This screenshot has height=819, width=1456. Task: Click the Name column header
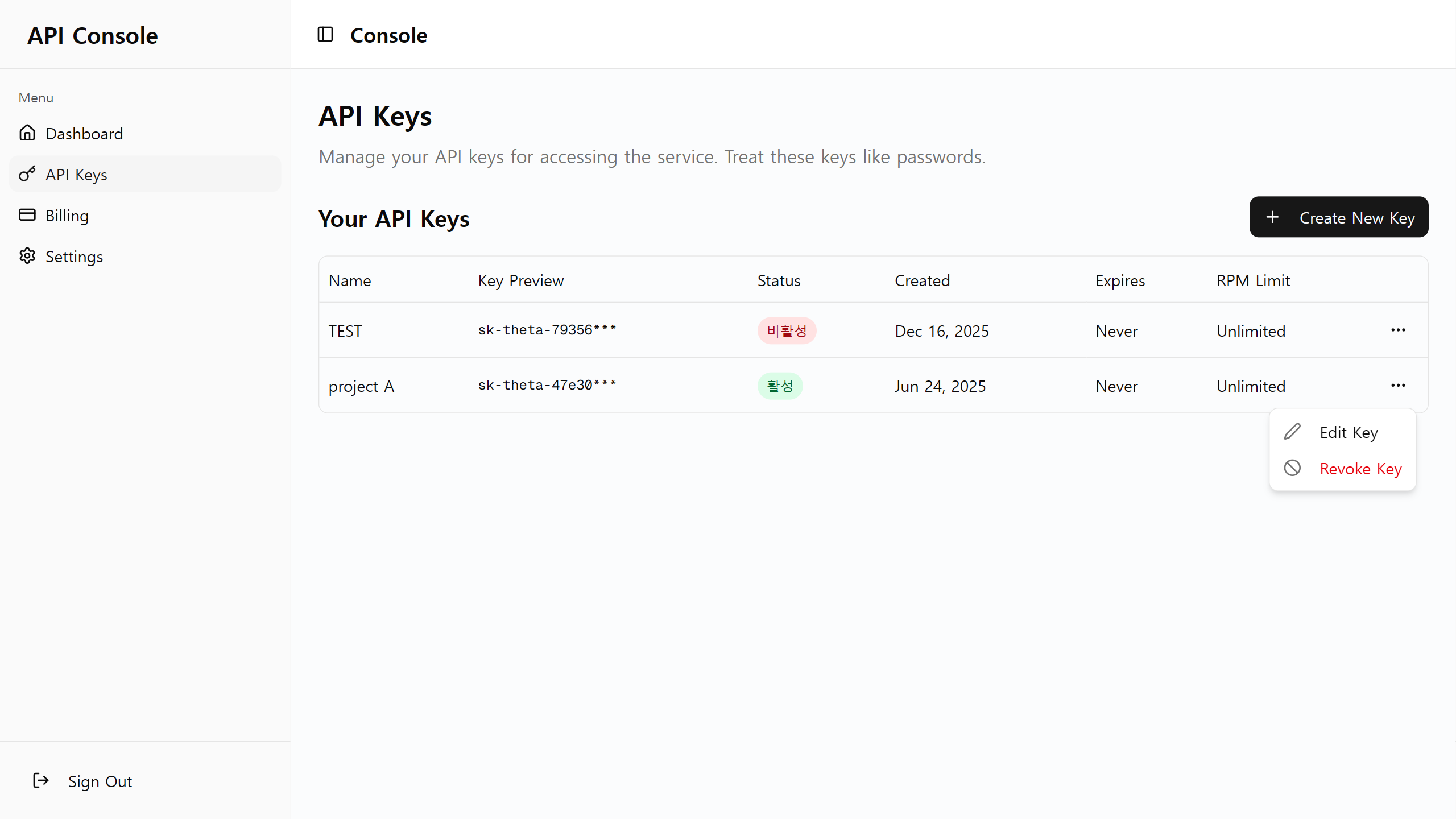click(x=349, y=280)
